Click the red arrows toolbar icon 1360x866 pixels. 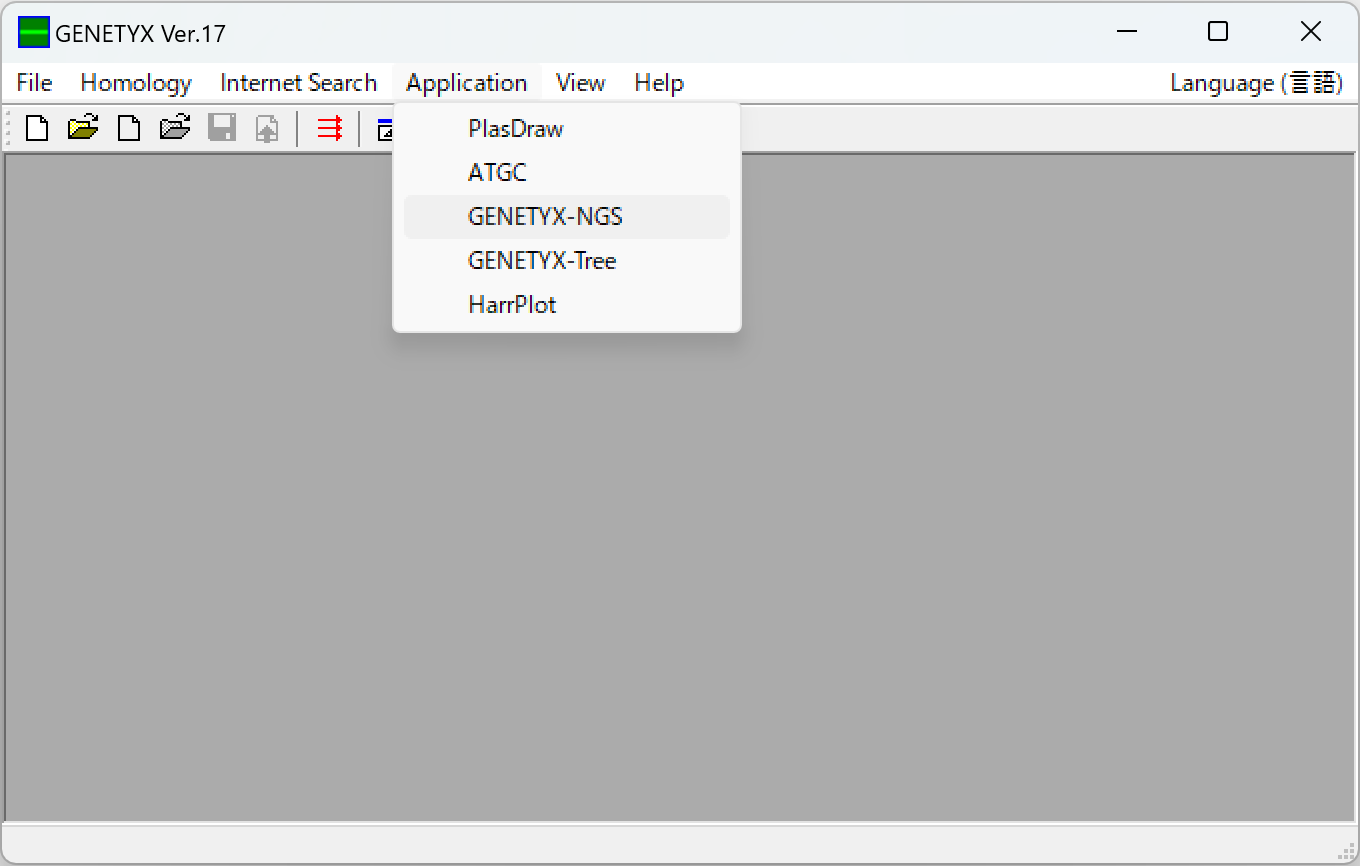coord(329,128)
